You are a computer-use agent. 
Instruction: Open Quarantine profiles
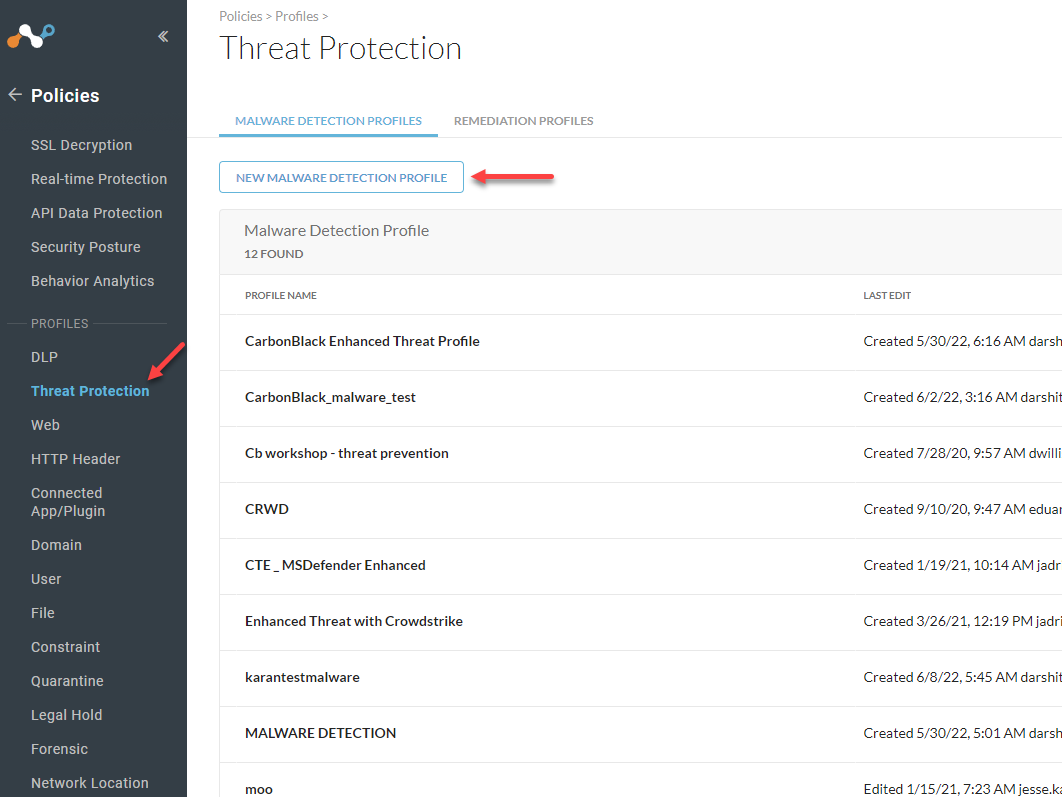point(67,681)
